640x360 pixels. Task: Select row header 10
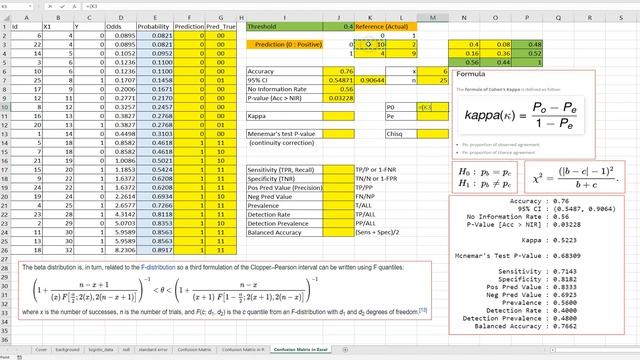[x=5, y=107]
